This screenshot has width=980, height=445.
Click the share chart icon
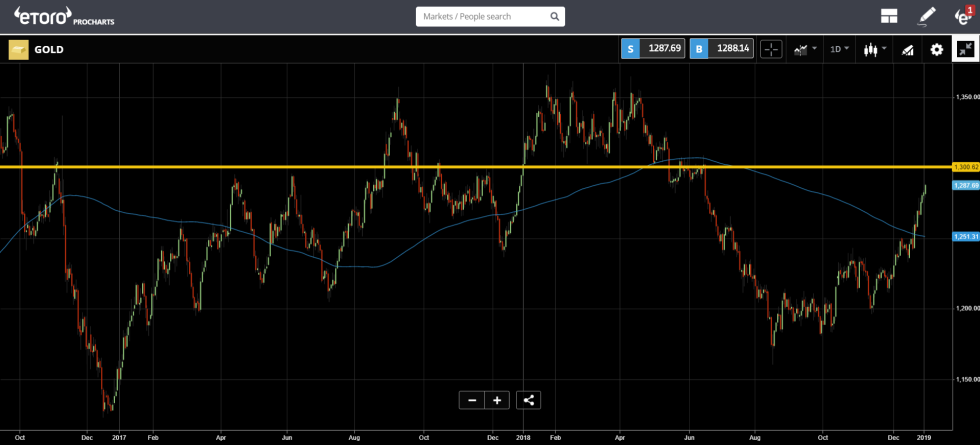529,400
